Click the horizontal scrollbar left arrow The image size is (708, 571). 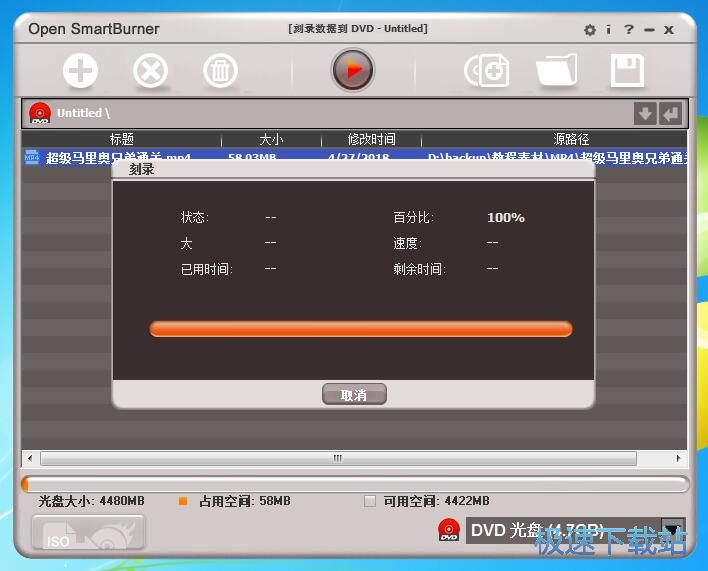pos(30,458)
